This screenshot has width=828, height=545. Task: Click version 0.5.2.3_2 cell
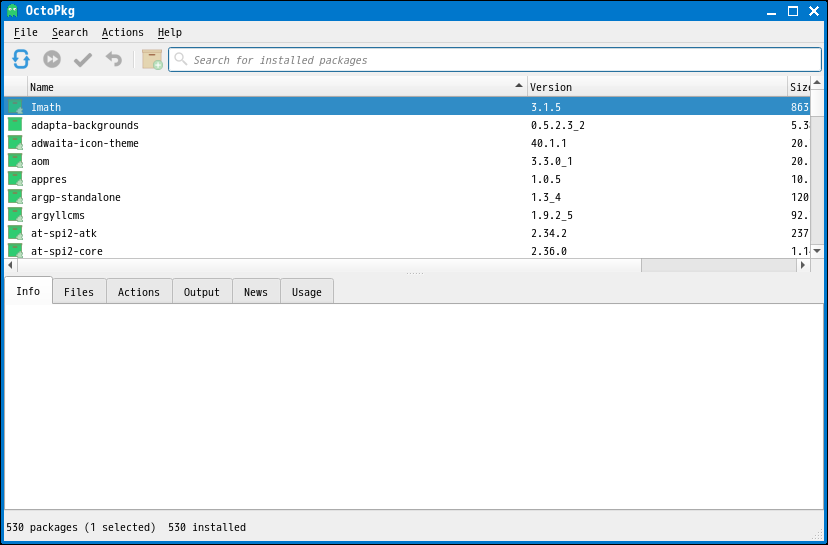(558, 125)
